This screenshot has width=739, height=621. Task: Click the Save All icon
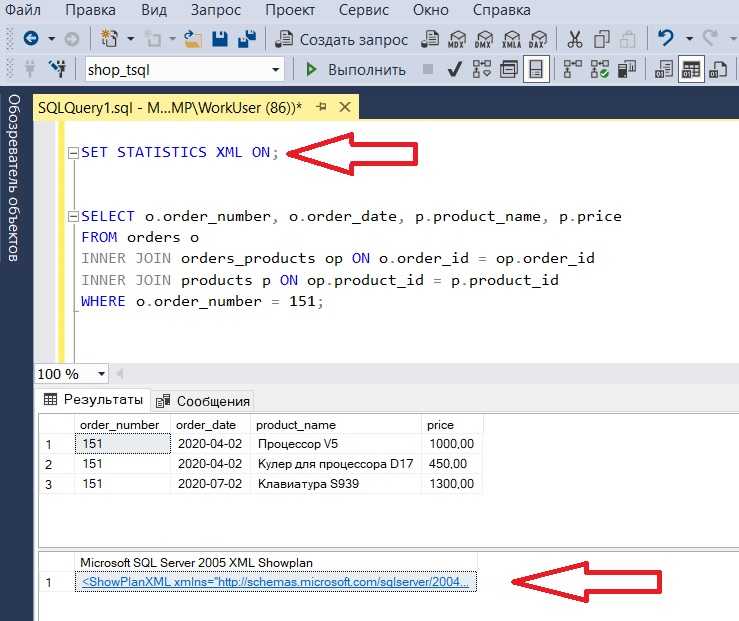pyautogui.click(x=245, y=39)
